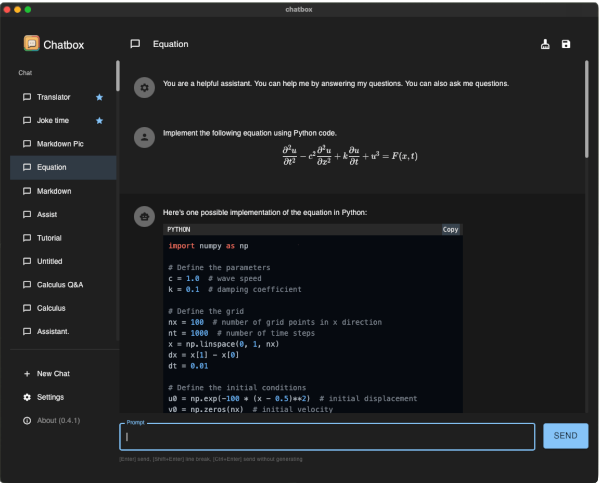Open About (0.4.1) entry
The image size is (605, 483).
click(63, 421)
